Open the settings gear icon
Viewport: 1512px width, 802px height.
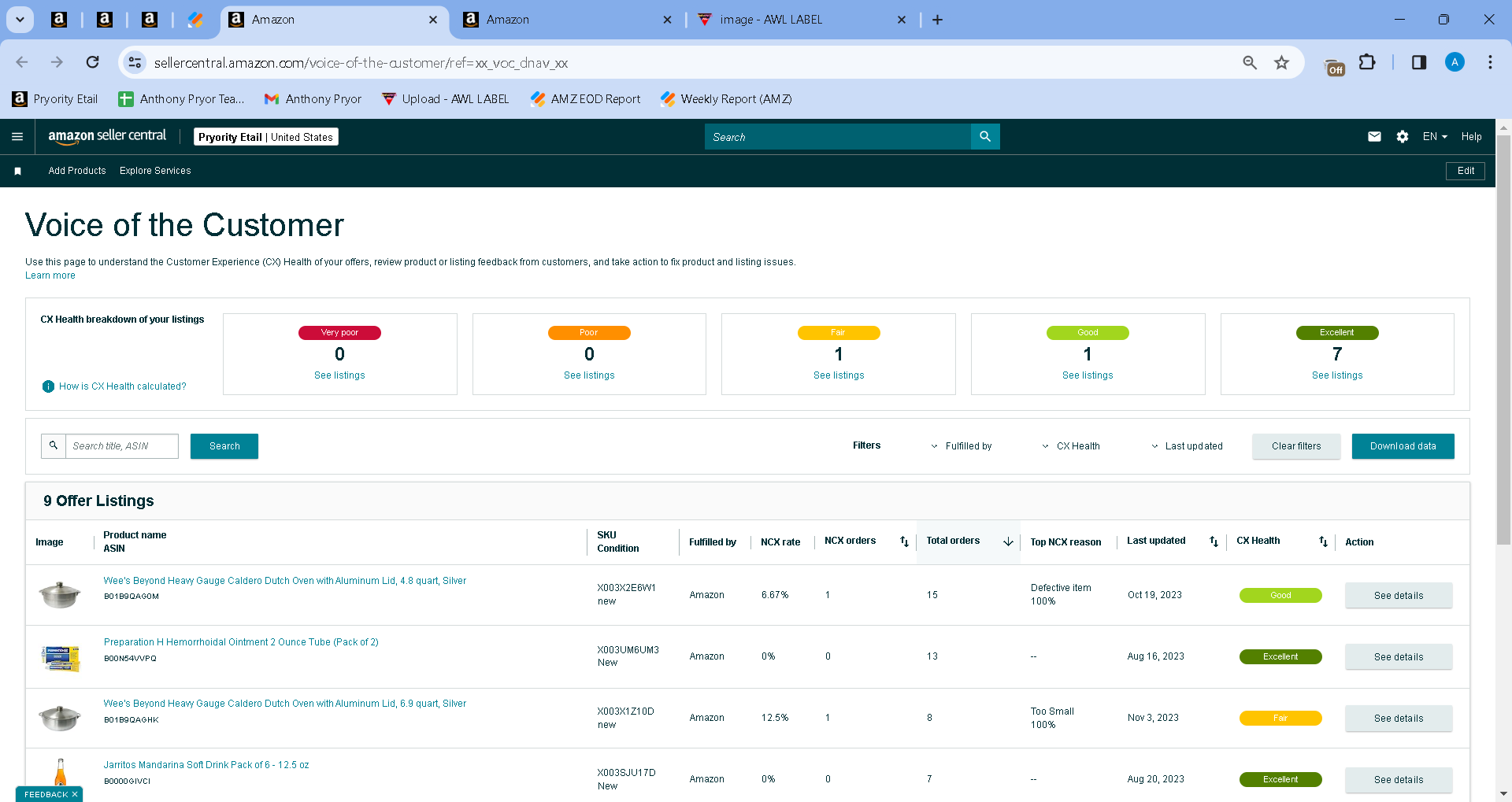point(1403,137)
